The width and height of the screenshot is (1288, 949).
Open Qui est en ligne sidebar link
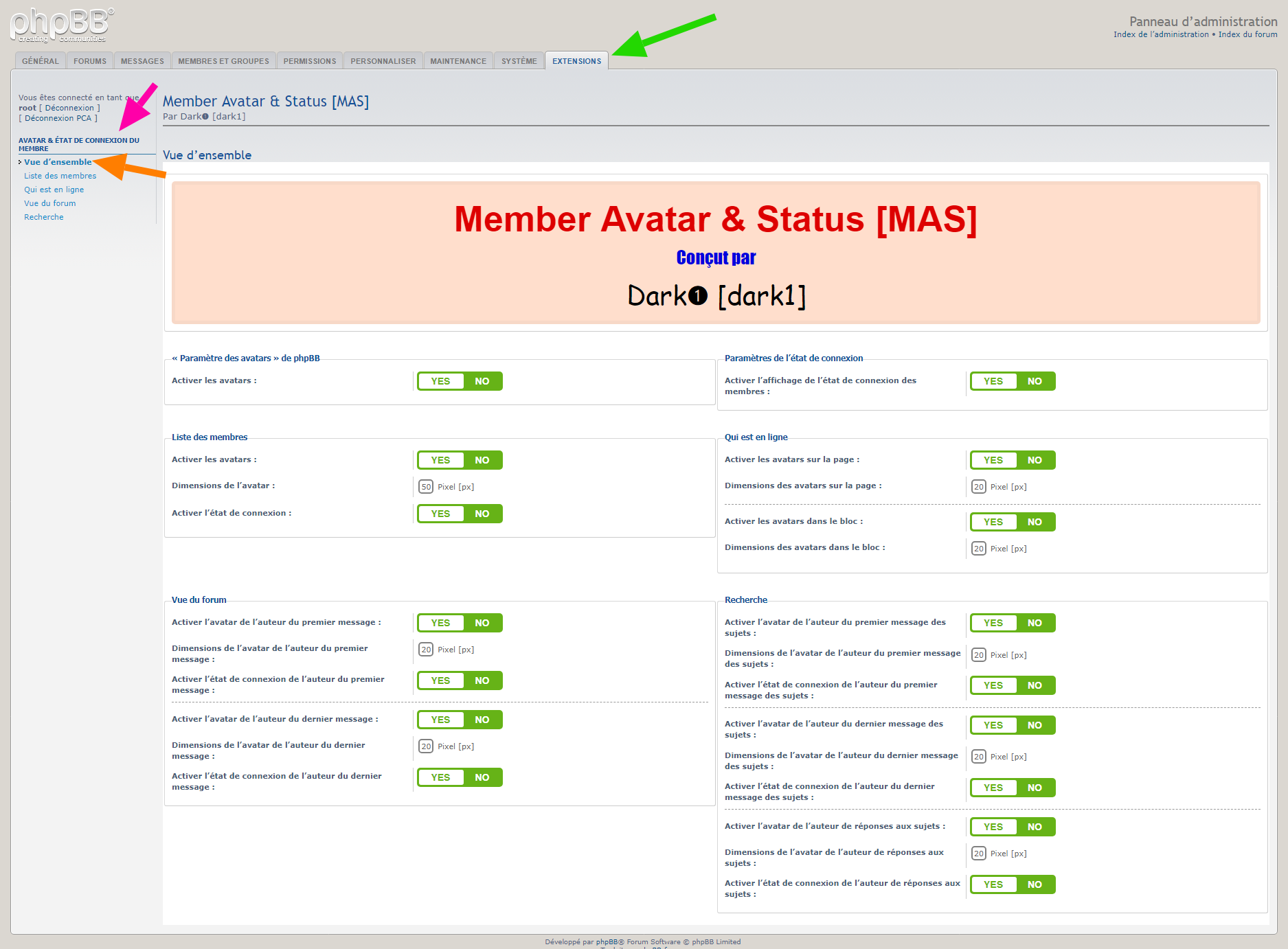click(54, 190)
